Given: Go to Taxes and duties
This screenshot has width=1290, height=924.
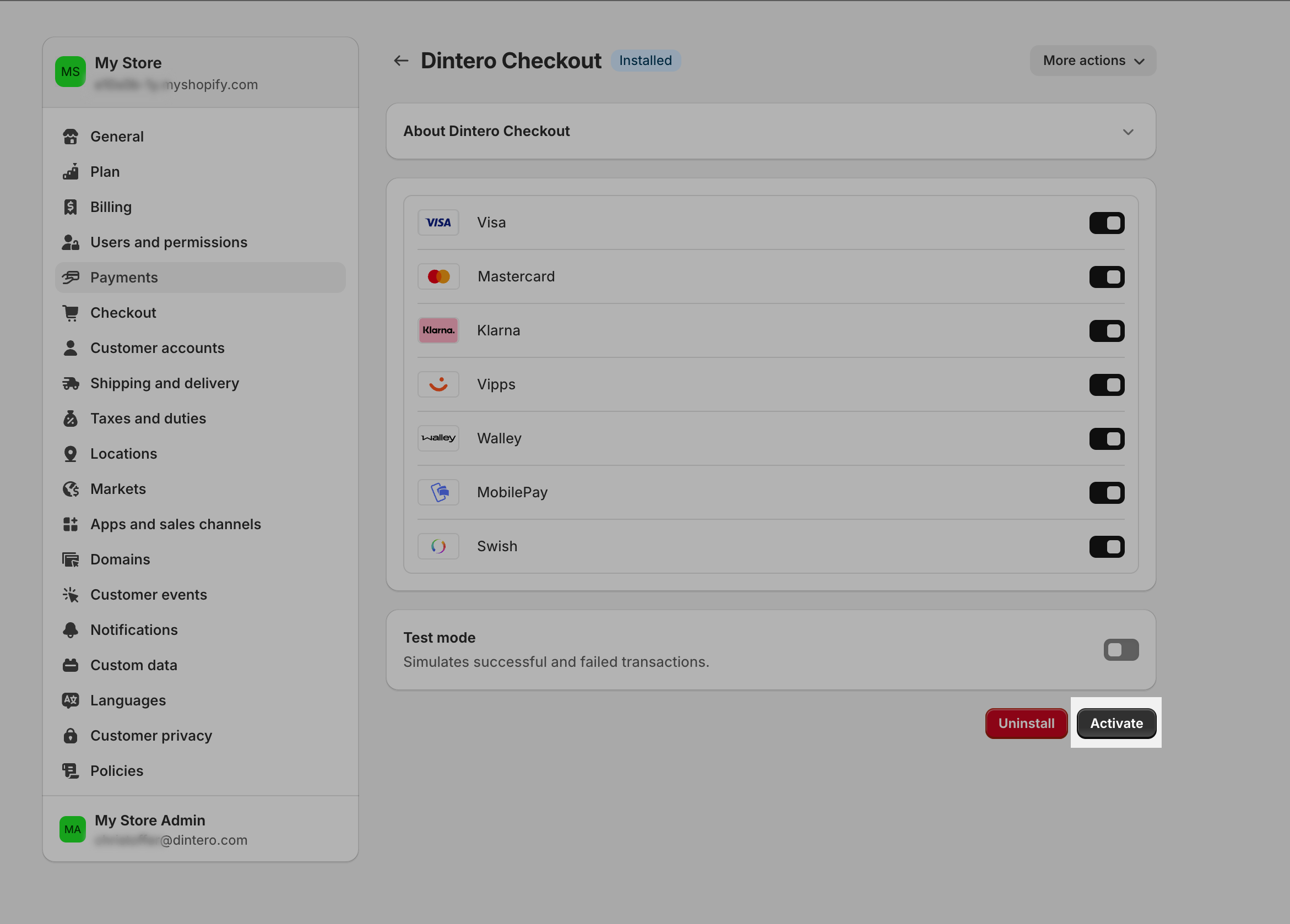Looking at the screenshot, I should [x=200, y=418].
